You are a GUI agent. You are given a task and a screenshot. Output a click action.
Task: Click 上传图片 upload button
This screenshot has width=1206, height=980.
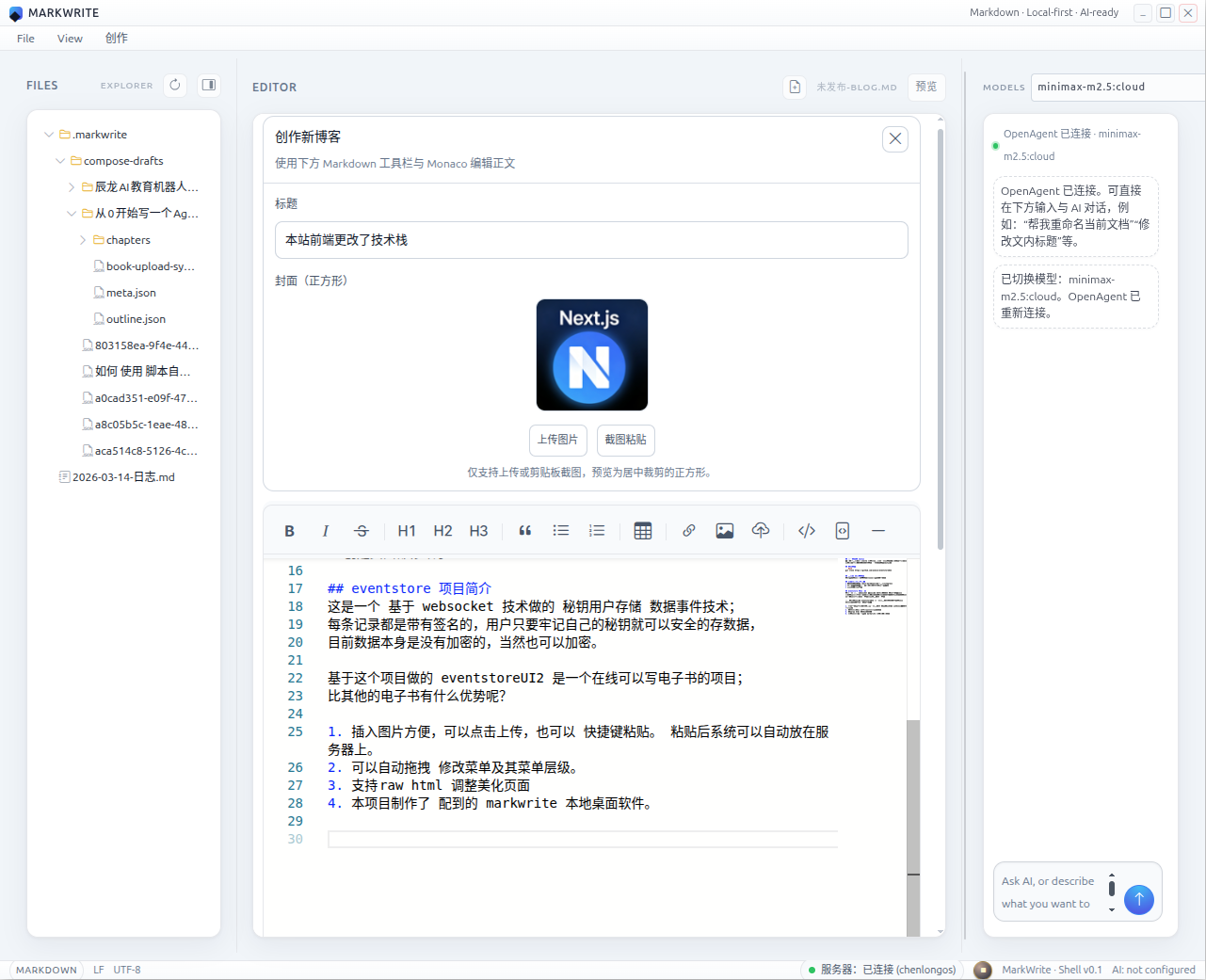pyautogui.click(x=558, y=440)
